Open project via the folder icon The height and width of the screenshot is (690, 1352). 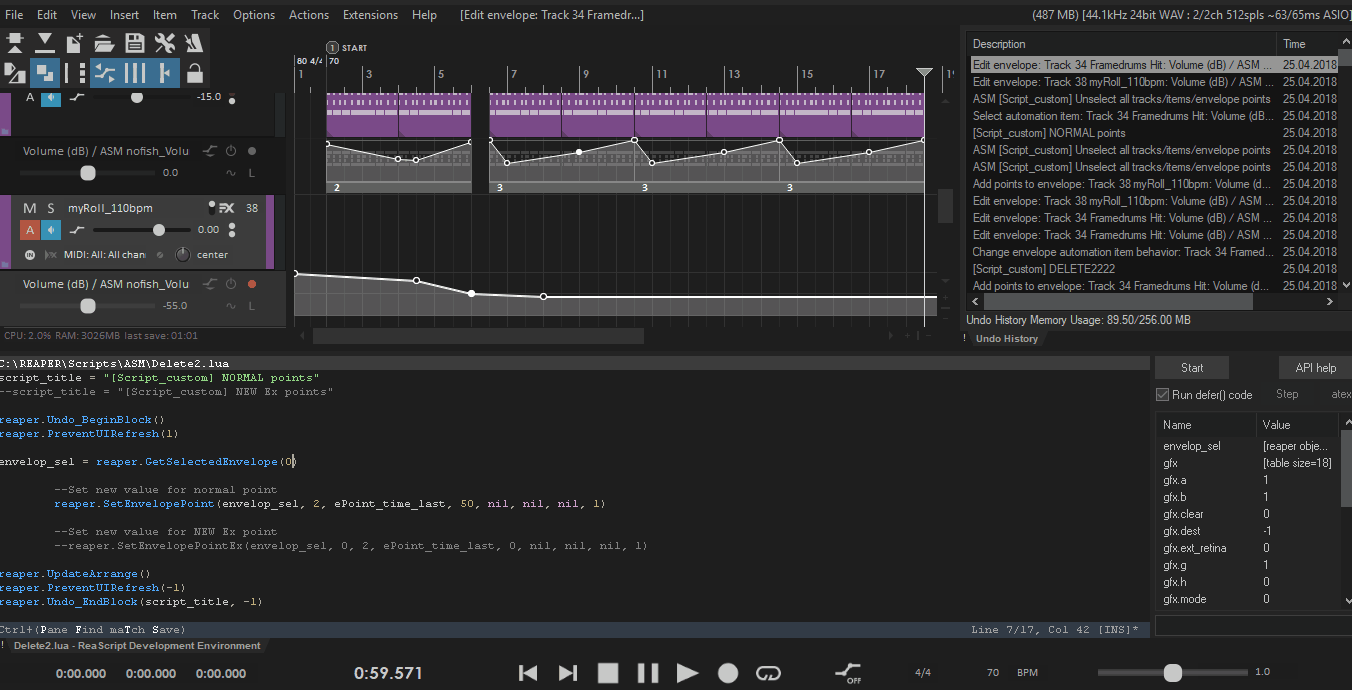[105, 43]
